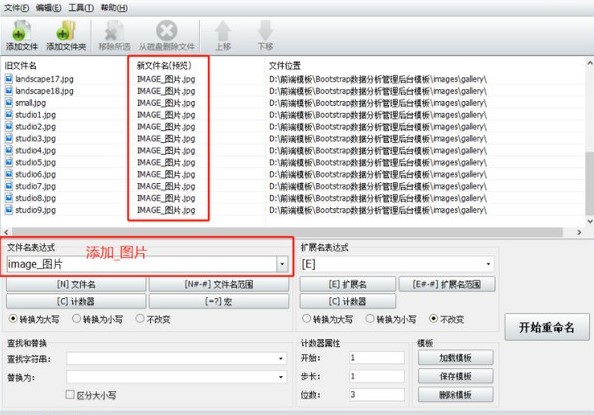Click the 加载模板 button

coord(455,357)
